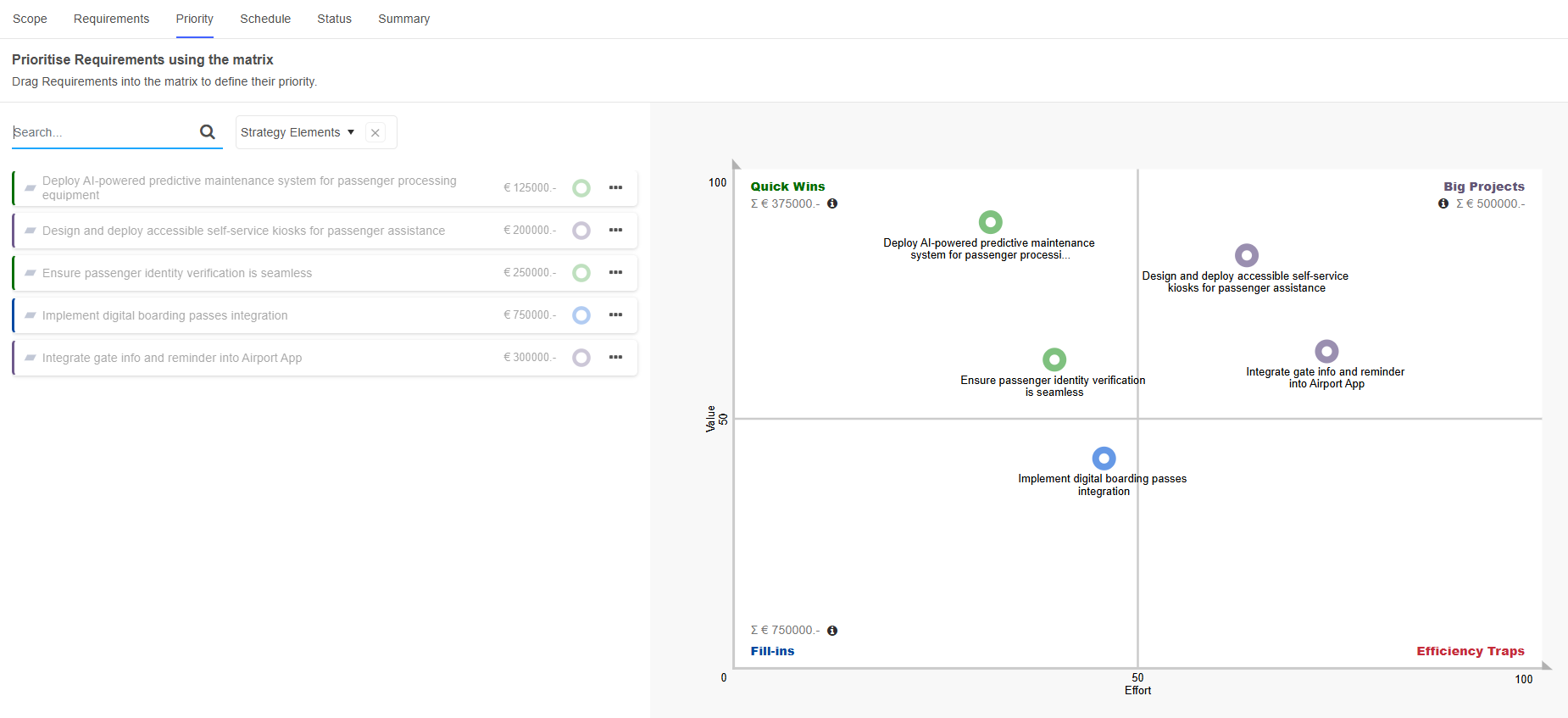Click info icon next to Fill-ins total

coord(832,630)
